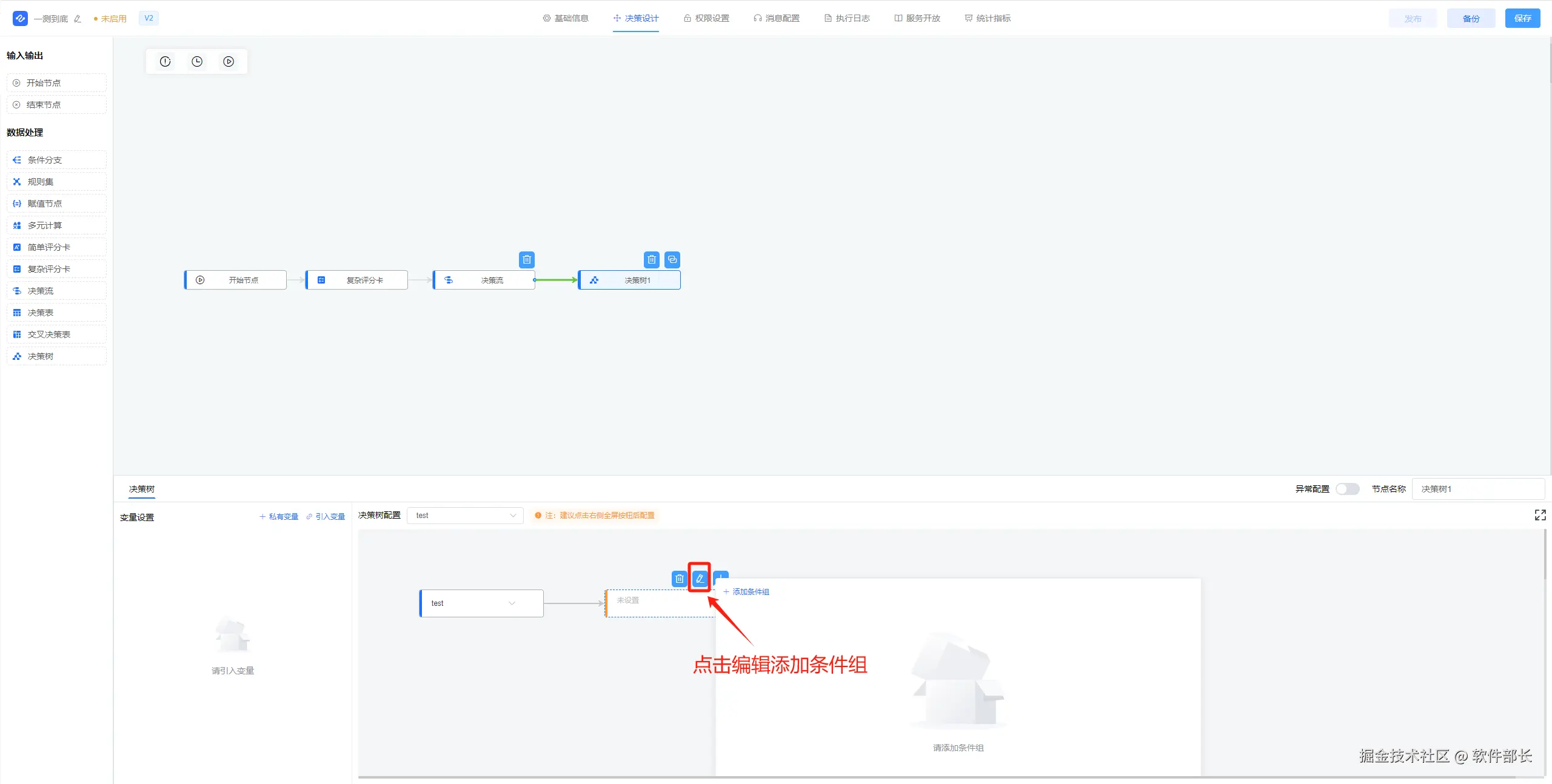The height and width of the screenshot is (784, 1552).
Task: Click the 决策树1 node icon on the canvas
Action: (594, 281)
